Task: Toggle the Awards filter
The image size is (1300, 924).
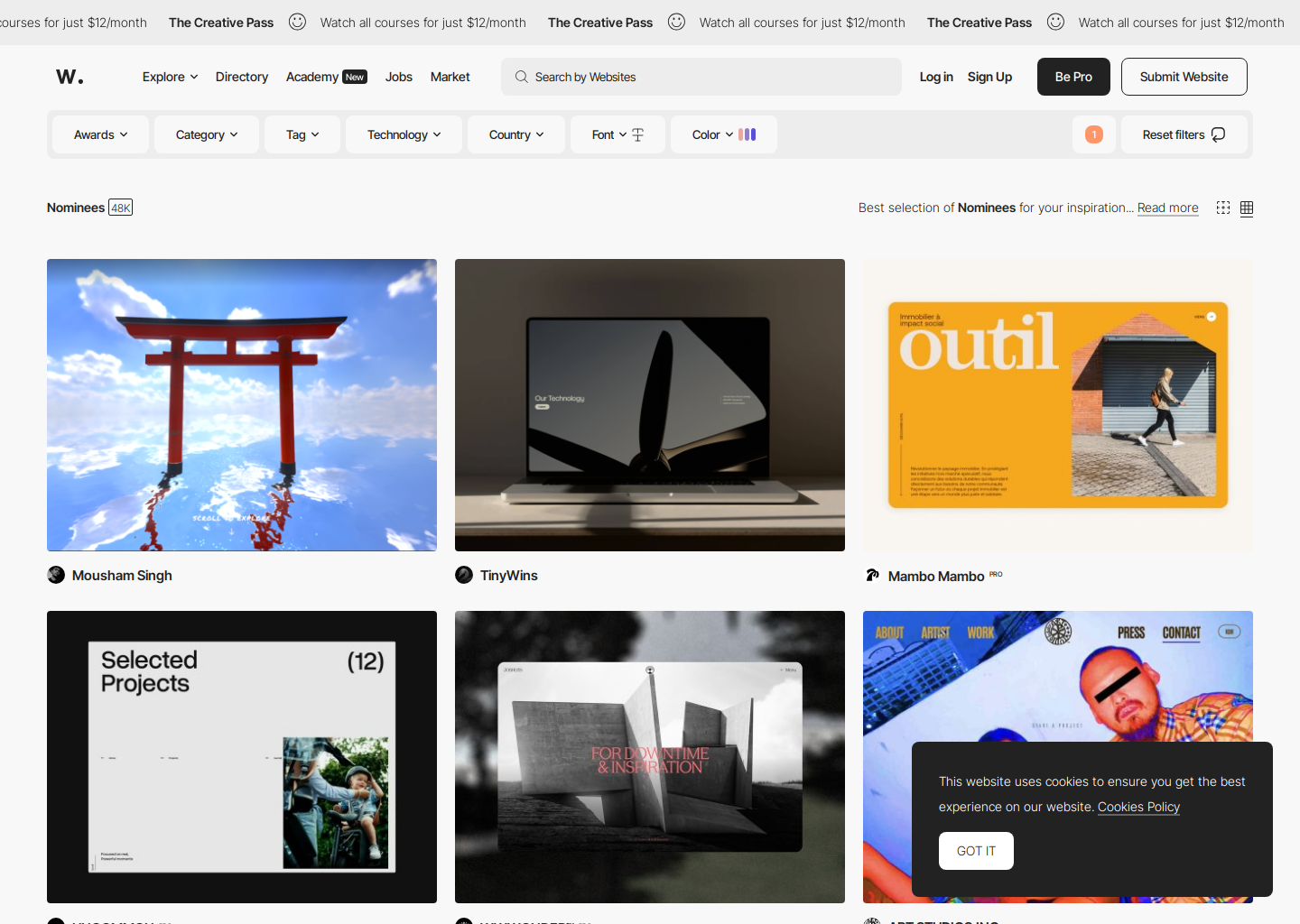Action: tap(99, 134)
